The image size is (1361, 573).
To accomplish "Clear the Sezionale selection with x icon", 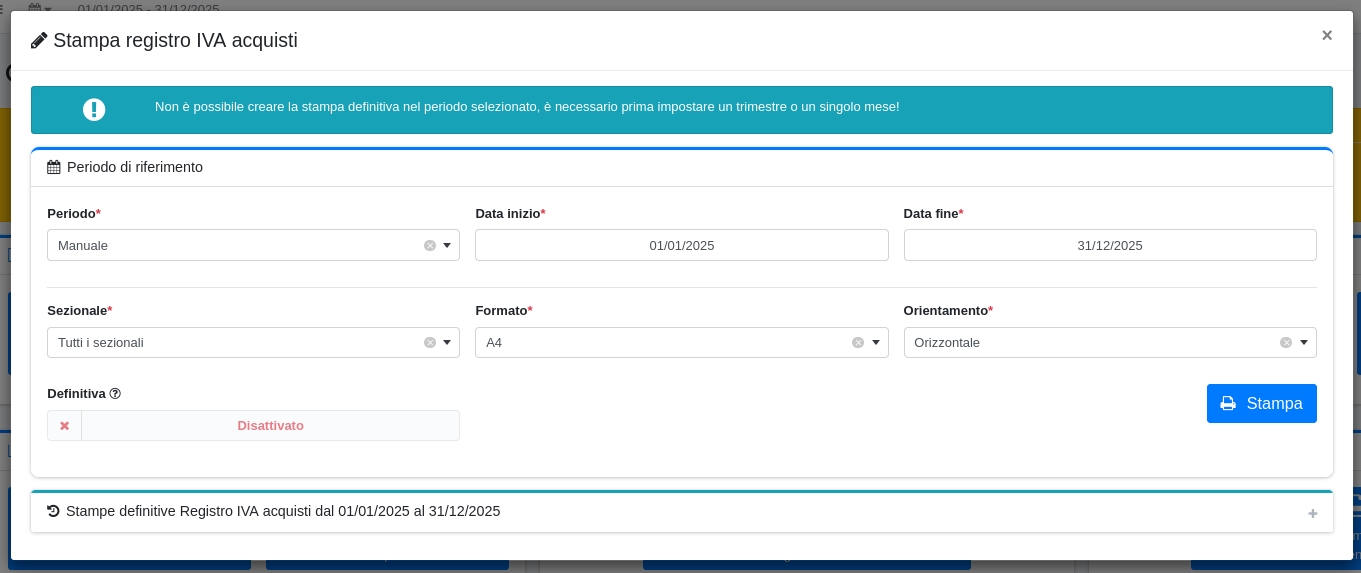I will [430, 343].
